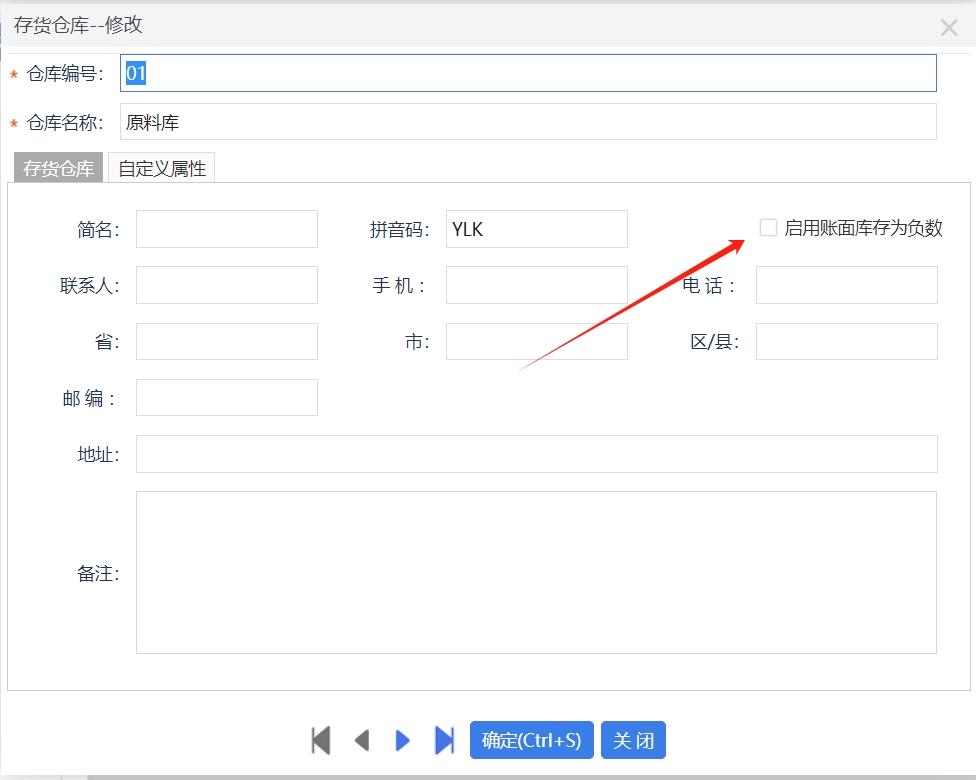Viewport: 976px width, 780px height.
Task: Focus the 省 input field
Action: [x=227, y=341]
